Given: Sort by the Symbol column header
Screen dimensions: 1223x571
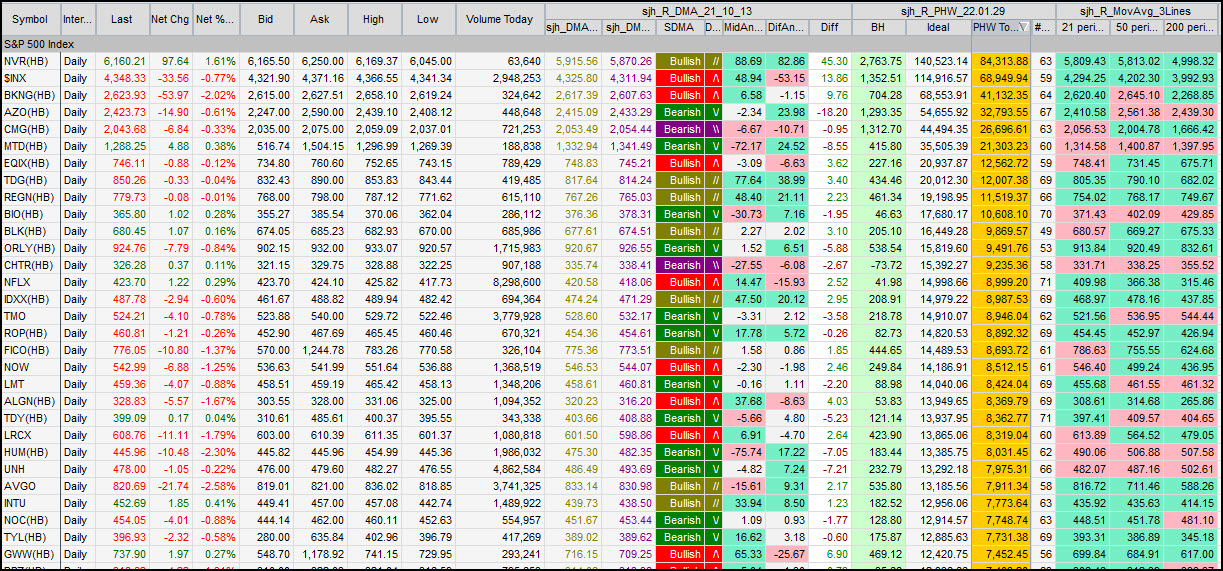Looking at the screenshot, I should tap(29, 19).
